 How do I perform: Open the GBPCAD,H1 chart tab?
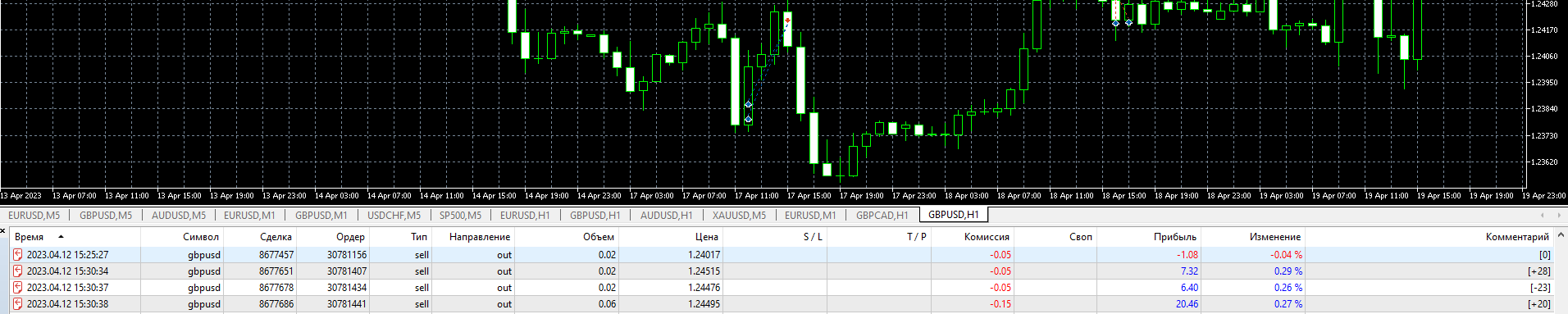(x=882, y=216)
